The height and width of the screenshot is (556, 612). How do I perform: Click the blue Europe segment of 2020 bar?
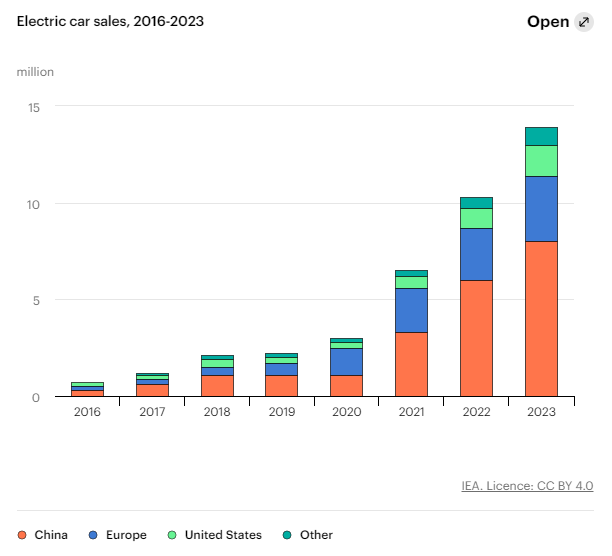(346, 361)
